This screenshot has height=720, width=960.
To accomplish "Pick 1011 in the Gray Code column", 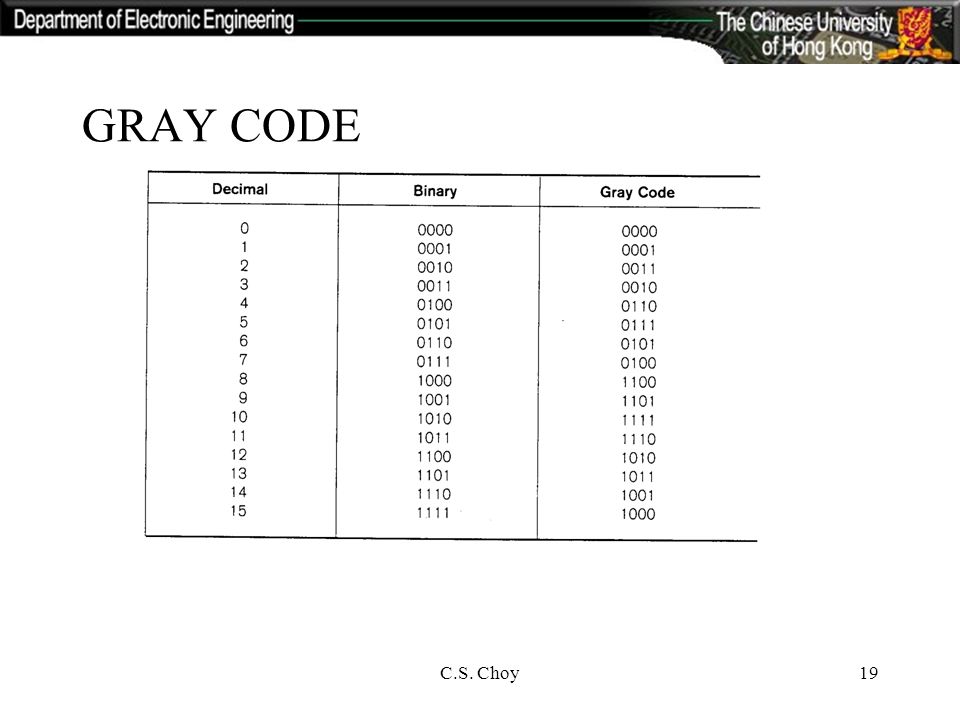I will coord(637,477).
